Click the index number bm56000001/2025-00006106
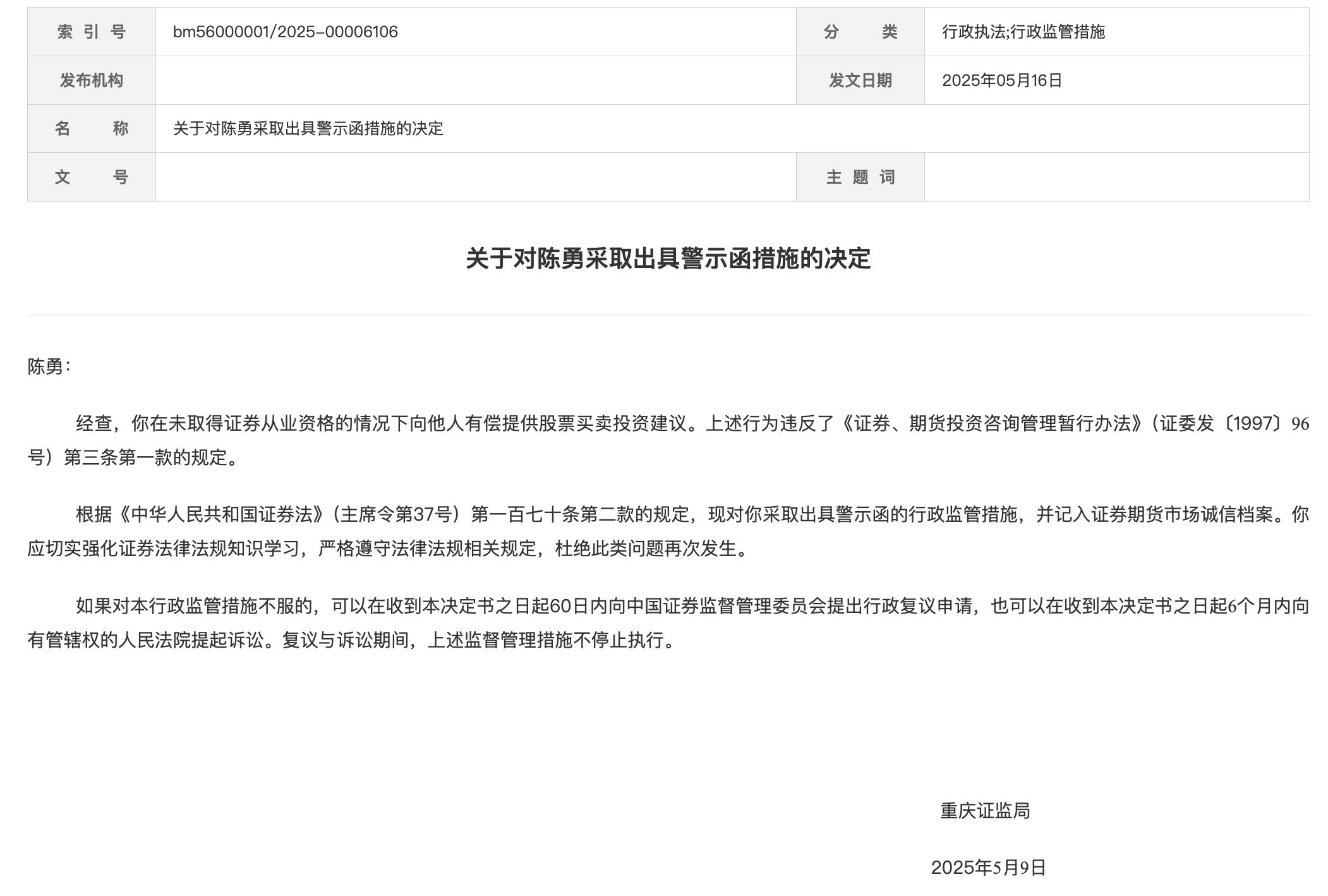The width and height of the screenshot is (1328, 896). point(285,32)
